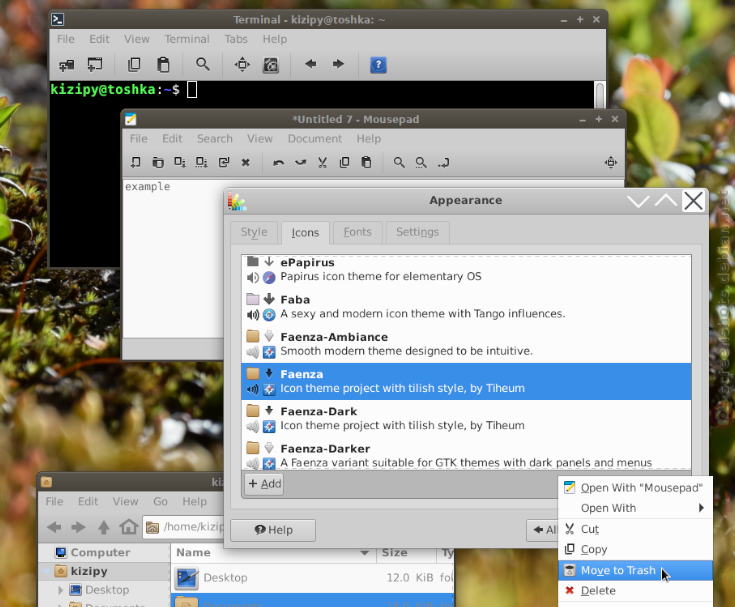The height and width of the screenshot is (607, 735).
Task: Choose Delete in the context menu
Action: [x=635, y=591]
